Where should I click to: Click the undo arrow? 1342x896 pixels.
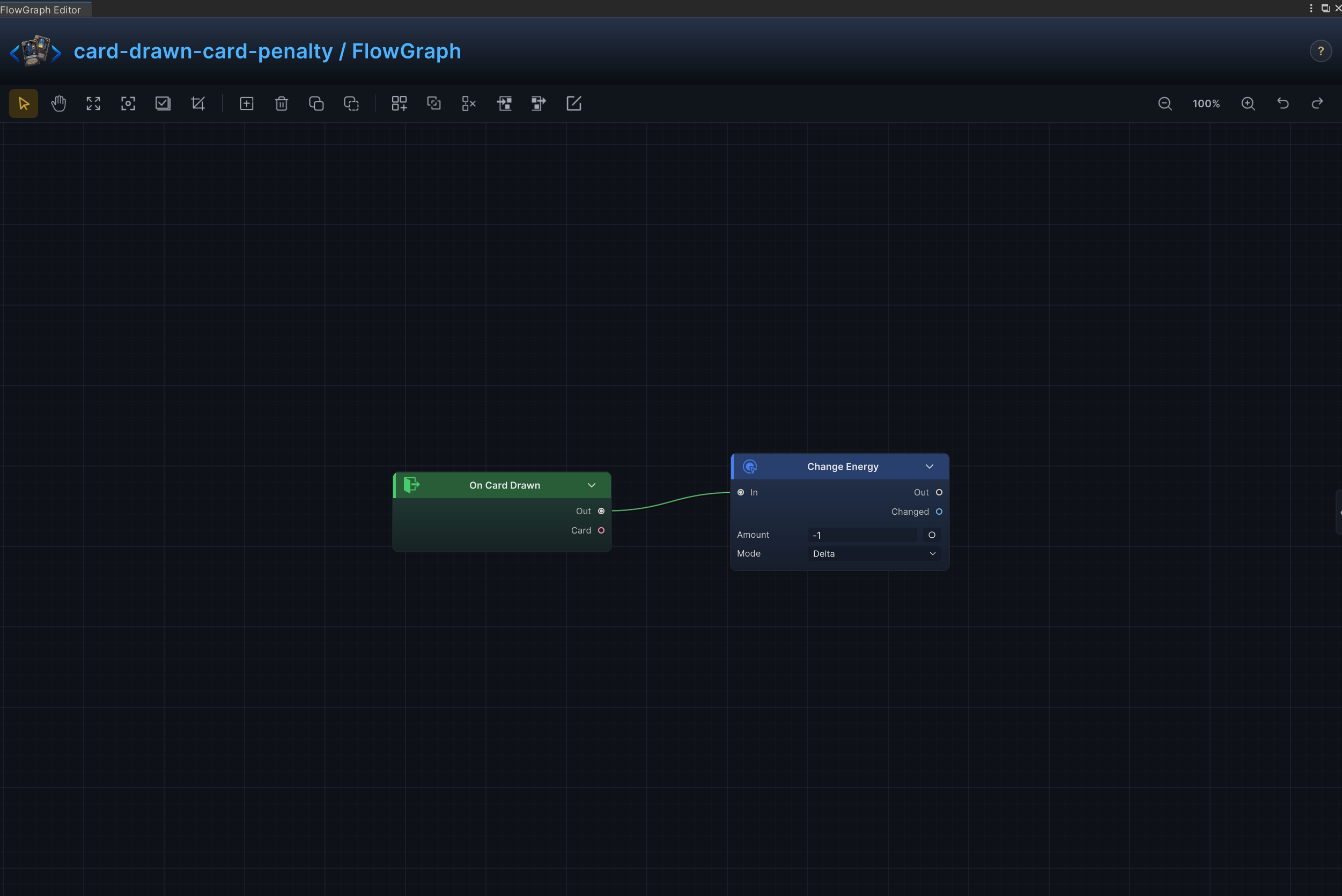[x=1283, y=103]
